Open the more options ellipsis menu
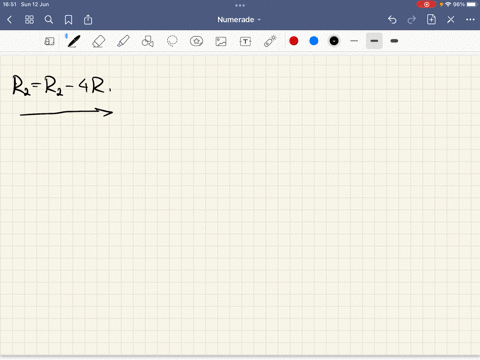 470,20
